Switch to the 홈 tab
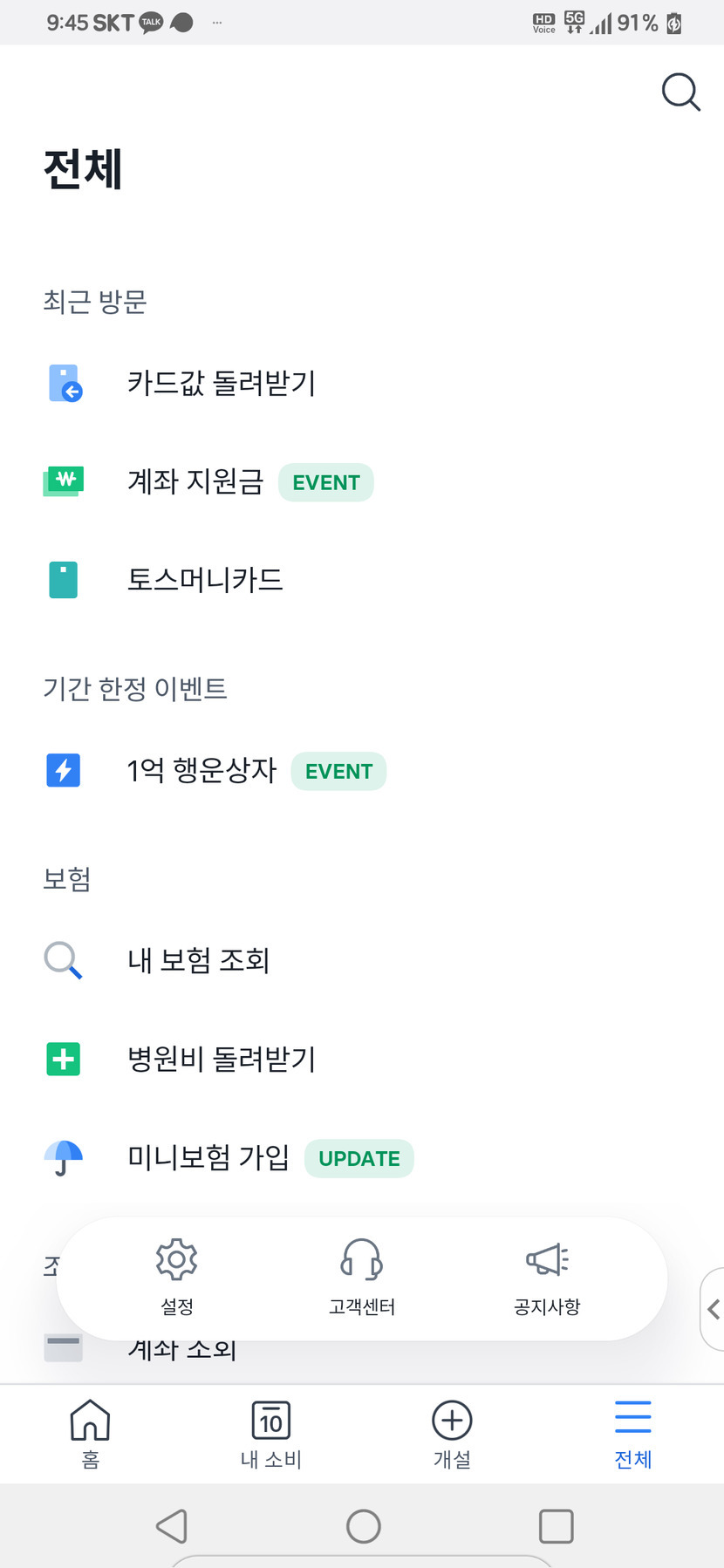The width and height of the screenshot is (724, 1568). click(90, 1434)
